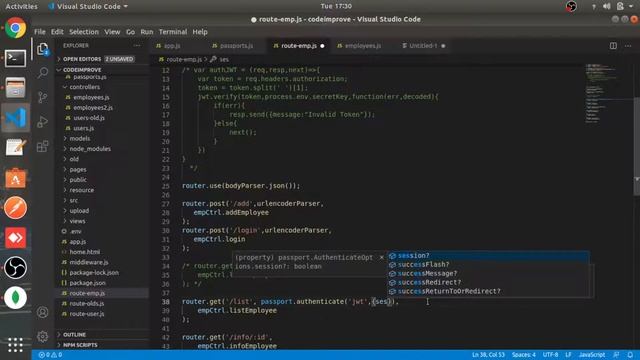Image resolution: width=640 pixels, height=360 pixels.
Task: Change JavaScript language mode
Action: [592, 355]
